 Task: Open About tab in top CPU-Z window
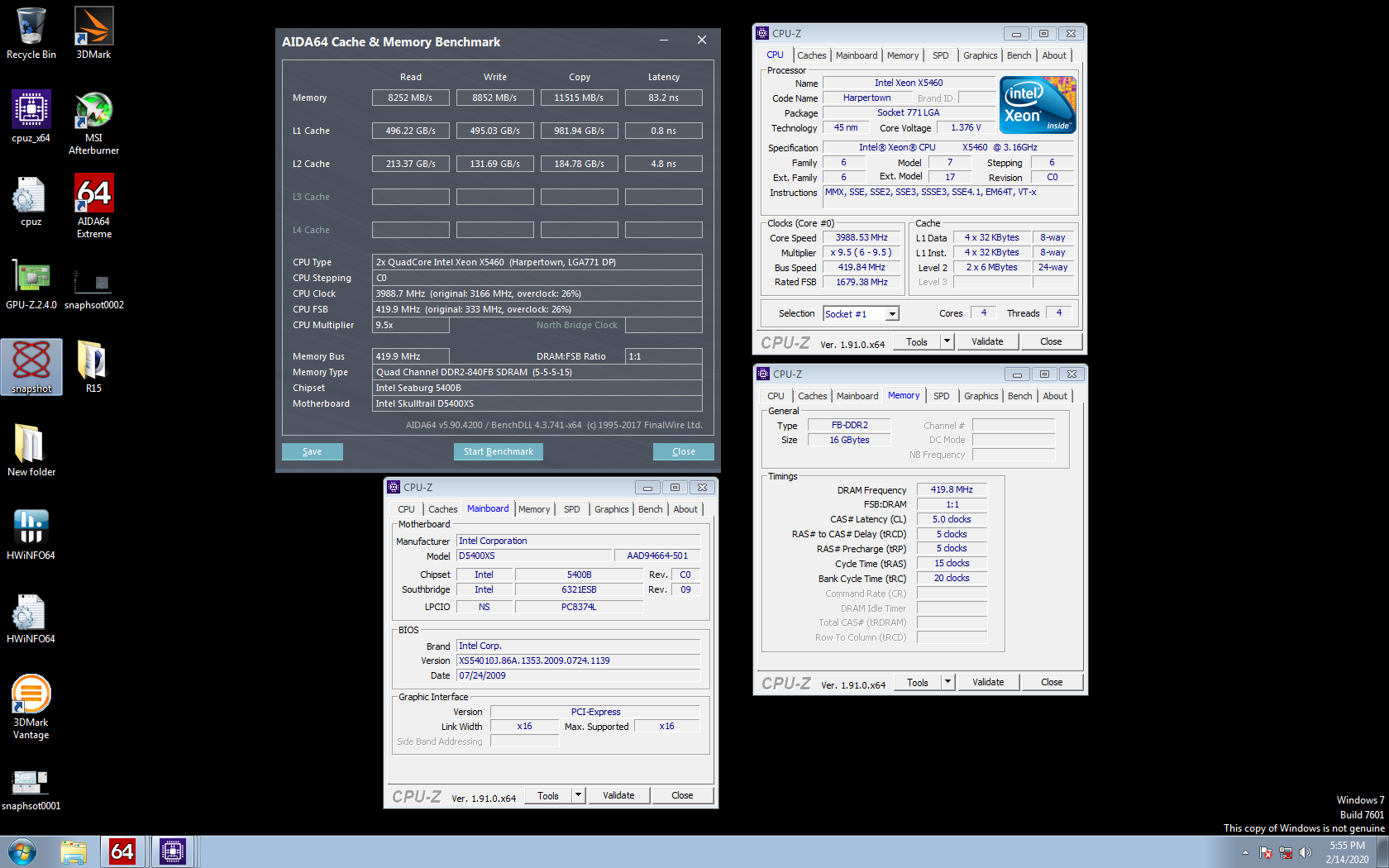tap(1054, 55)
